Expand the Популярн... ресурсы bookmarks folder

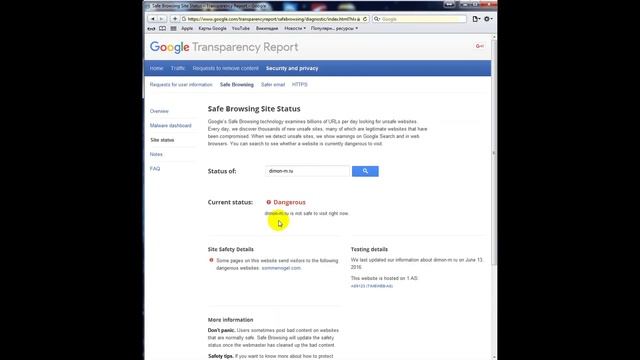pyautogui.click(x=334, y=29)
